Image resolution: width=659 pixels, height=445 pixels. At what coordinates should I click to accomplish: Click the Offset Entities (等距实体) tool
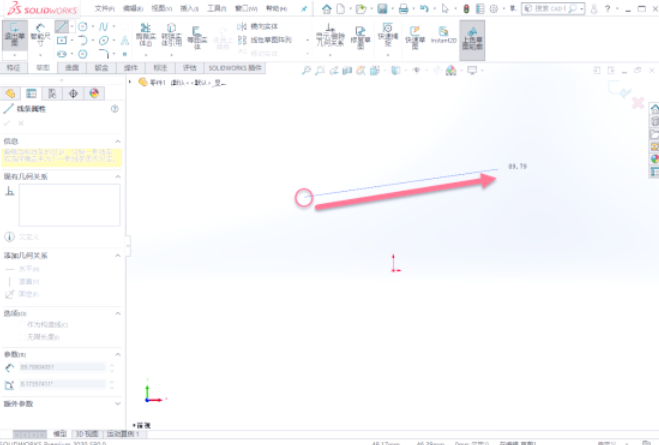pos(197,37)
